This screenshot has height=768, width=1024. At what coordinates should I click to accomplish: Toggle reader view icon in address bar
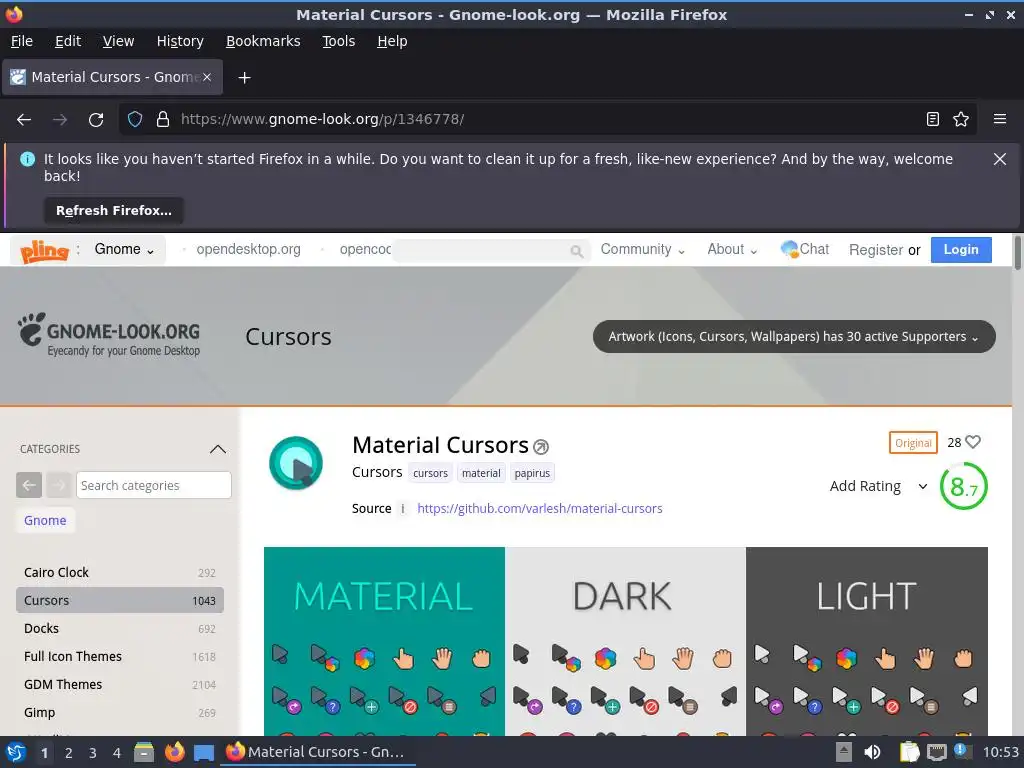[933, 120]
